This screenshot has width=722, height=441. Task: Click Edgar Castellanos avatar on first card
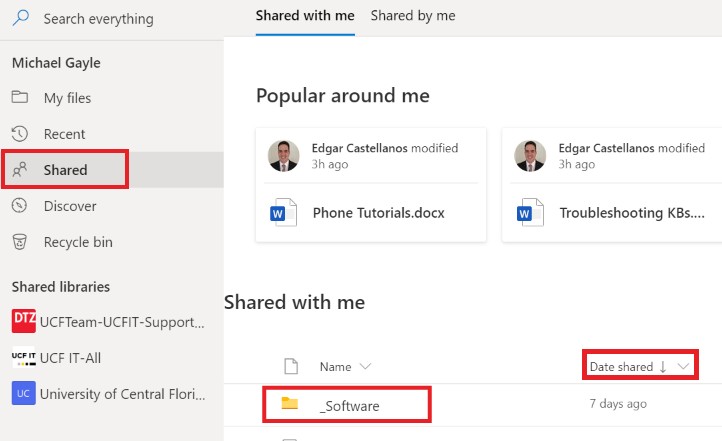[x=283, y=156]
